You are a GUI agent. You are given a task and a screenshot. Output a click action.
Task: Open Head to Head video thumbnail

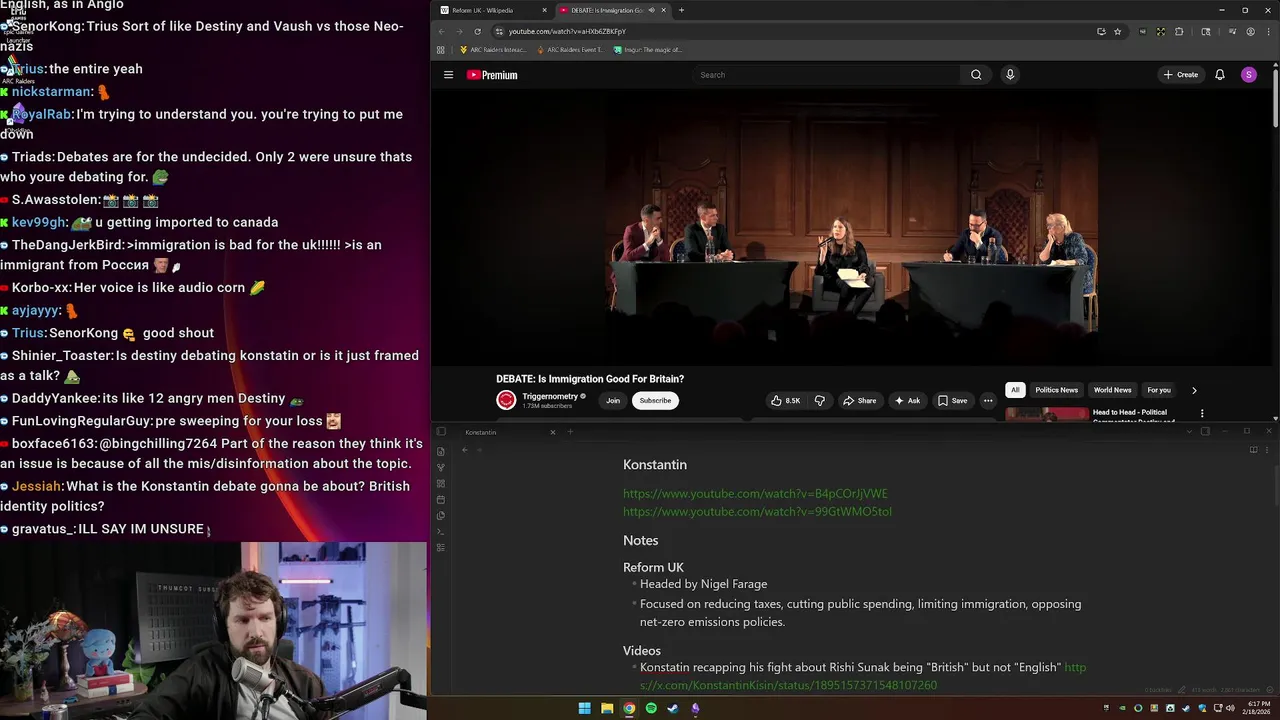coord(1047,414)
